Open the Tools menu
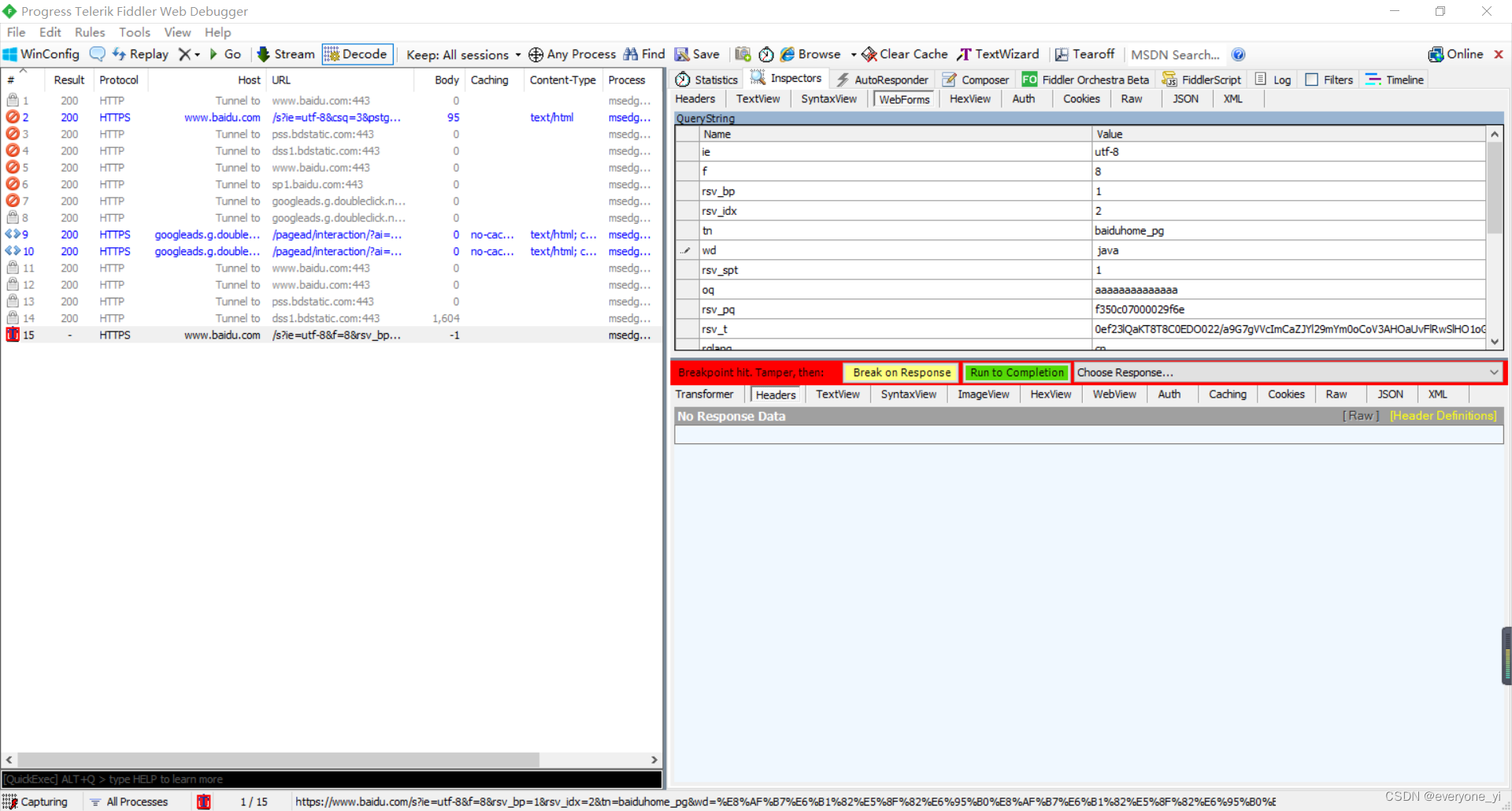The width and height of the screenshot is (1512, 811). [135, 32]
